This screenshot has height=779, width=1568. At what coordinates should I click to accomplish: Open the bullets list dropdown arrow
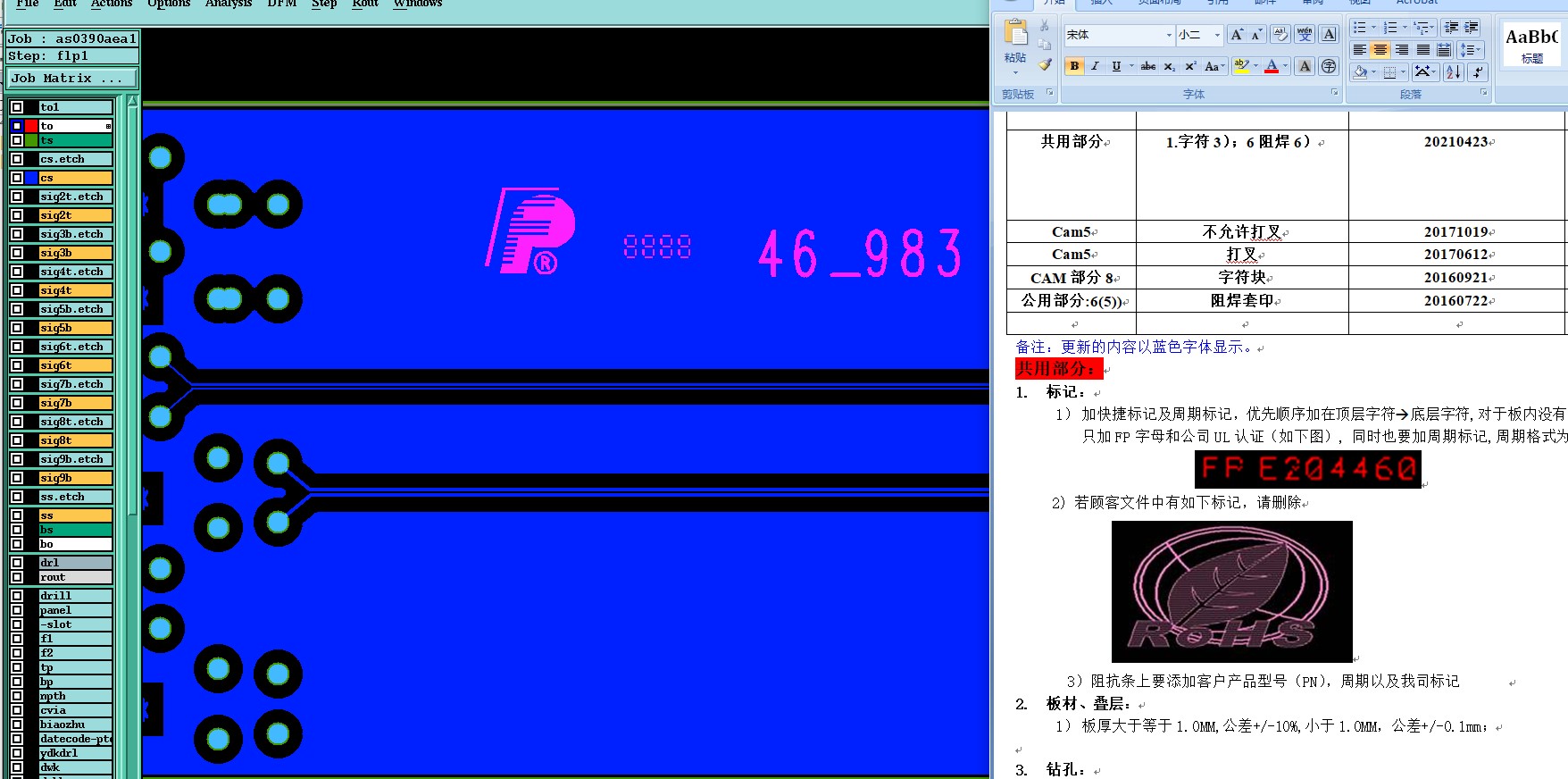(1373, 28)
